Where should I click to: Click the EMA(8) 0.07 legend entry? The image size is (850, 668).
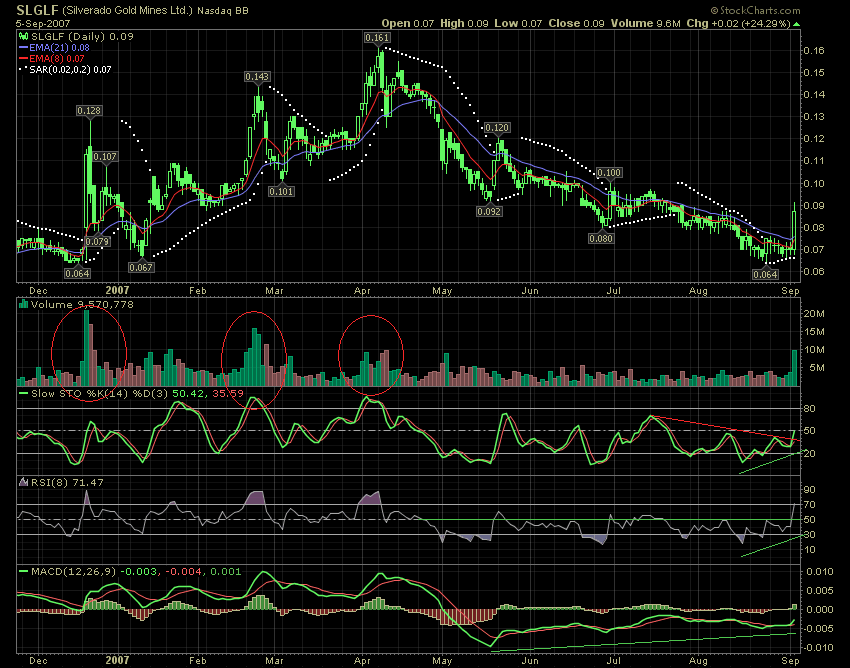pyautogui.click(x=57, y=59)
